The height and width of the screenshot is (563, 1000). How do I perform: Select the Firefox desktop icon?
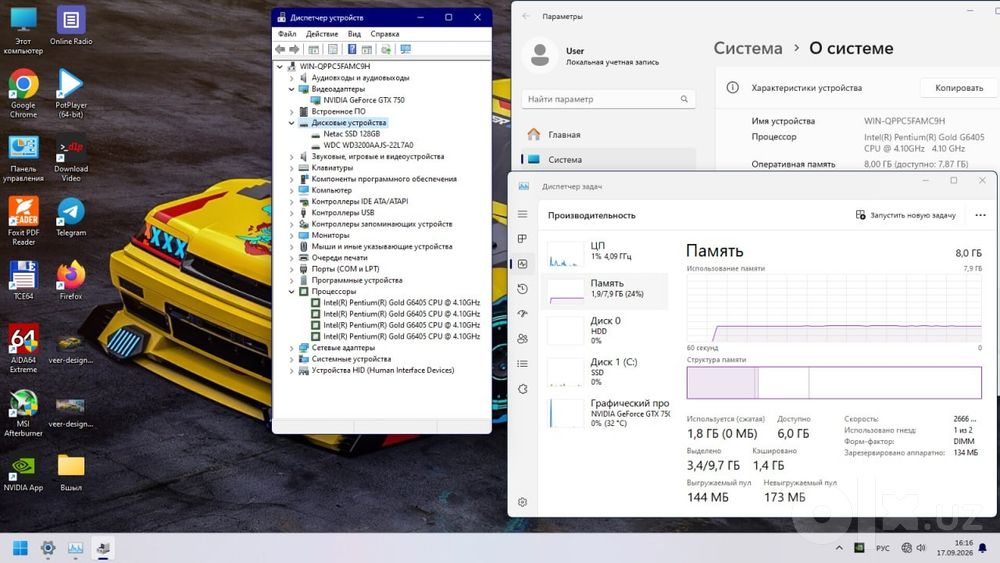point(71,280)
